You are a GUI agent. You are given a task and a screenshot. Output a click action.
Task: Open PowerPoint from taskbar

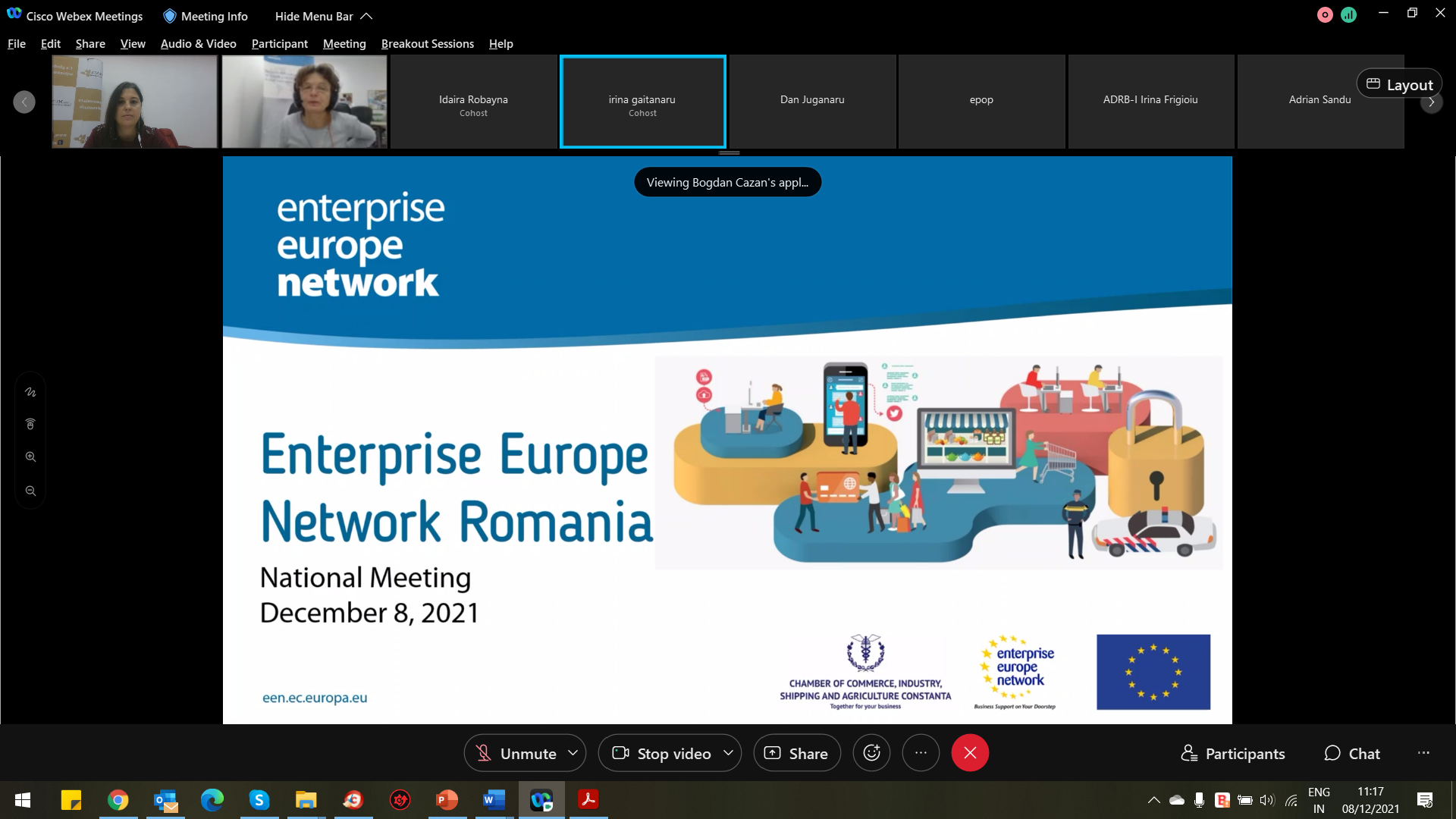pos(447,800)
